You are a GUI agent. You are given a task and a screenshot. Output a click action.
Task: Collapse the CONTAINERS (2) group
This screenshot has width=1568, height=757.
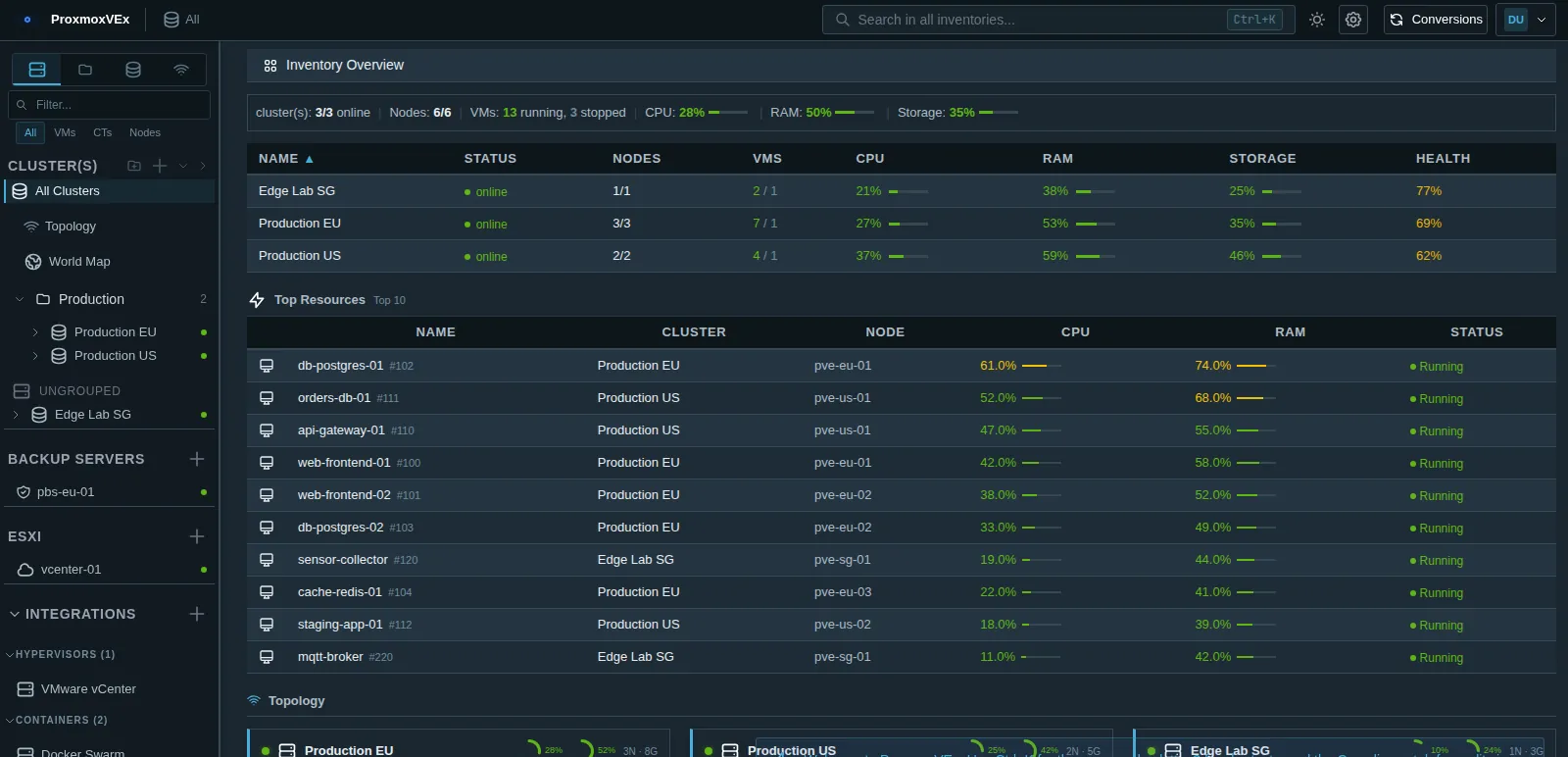tap(10, 720)
